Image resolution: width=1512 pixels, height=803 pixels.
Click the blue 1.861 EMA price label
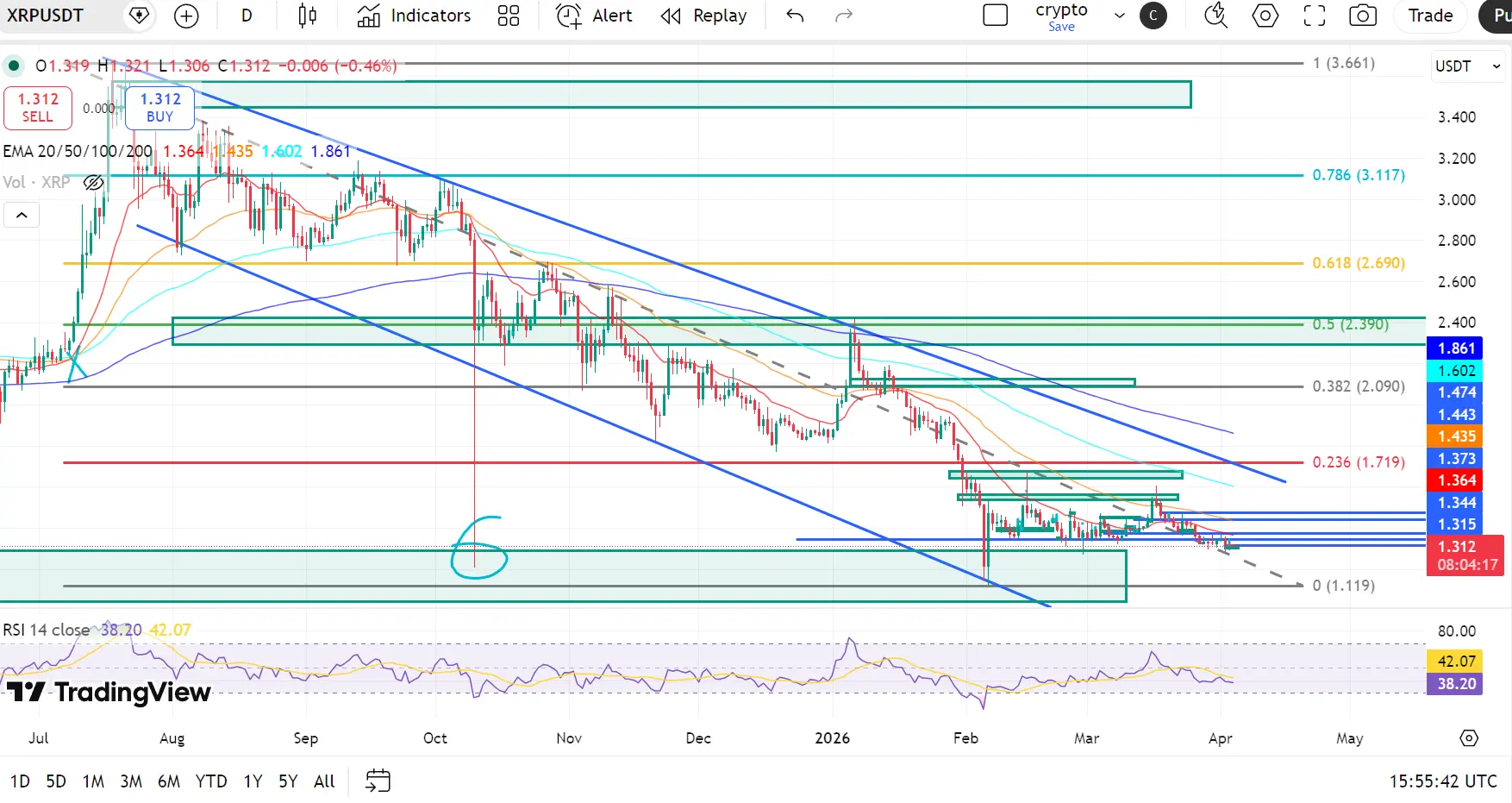1457,348
